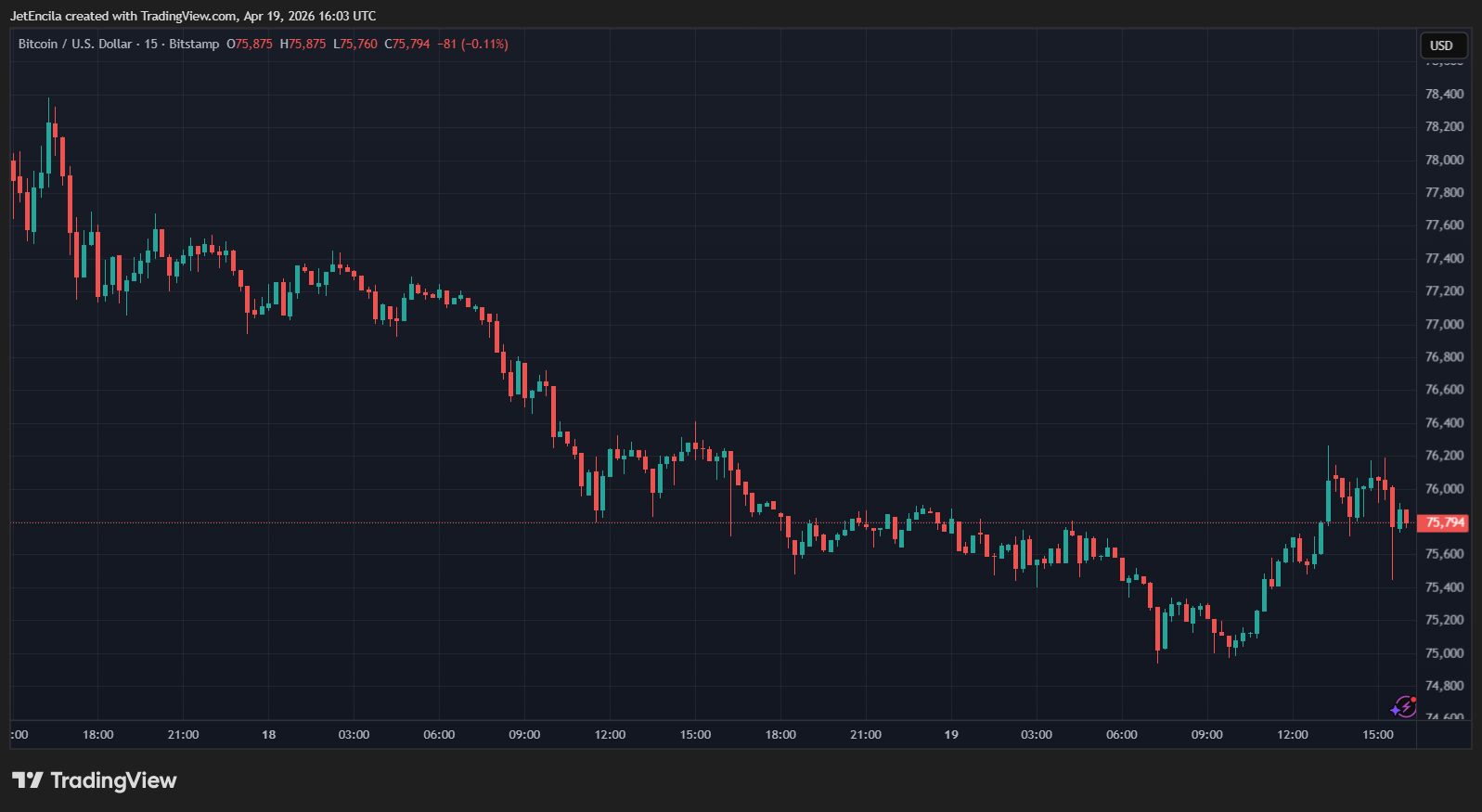This screenshot has width=1482, height=812.
Task: Click the last 15:00 time axis label
Action: pyautogui.click(x=1377, y=734)
